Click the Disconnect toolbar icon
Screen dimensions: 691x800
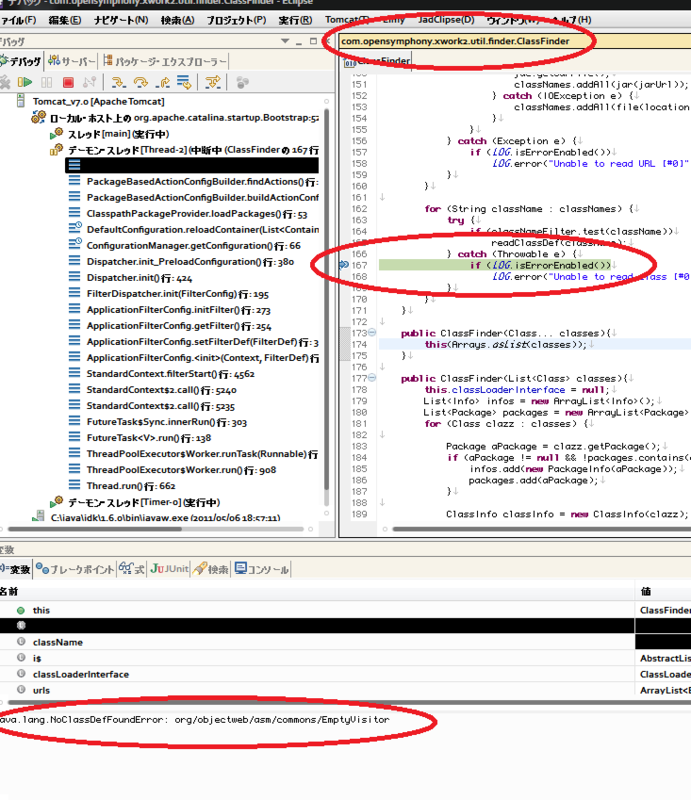89,82
